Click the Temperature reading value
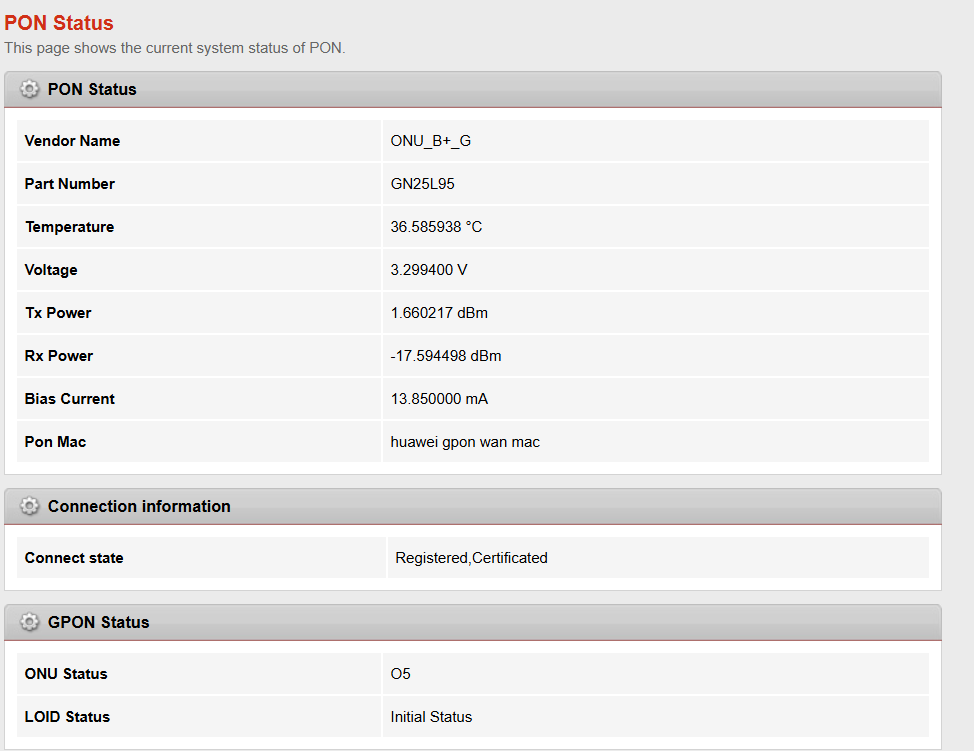Viewport: 974px width, 751px height. click(x=436, y=227)
